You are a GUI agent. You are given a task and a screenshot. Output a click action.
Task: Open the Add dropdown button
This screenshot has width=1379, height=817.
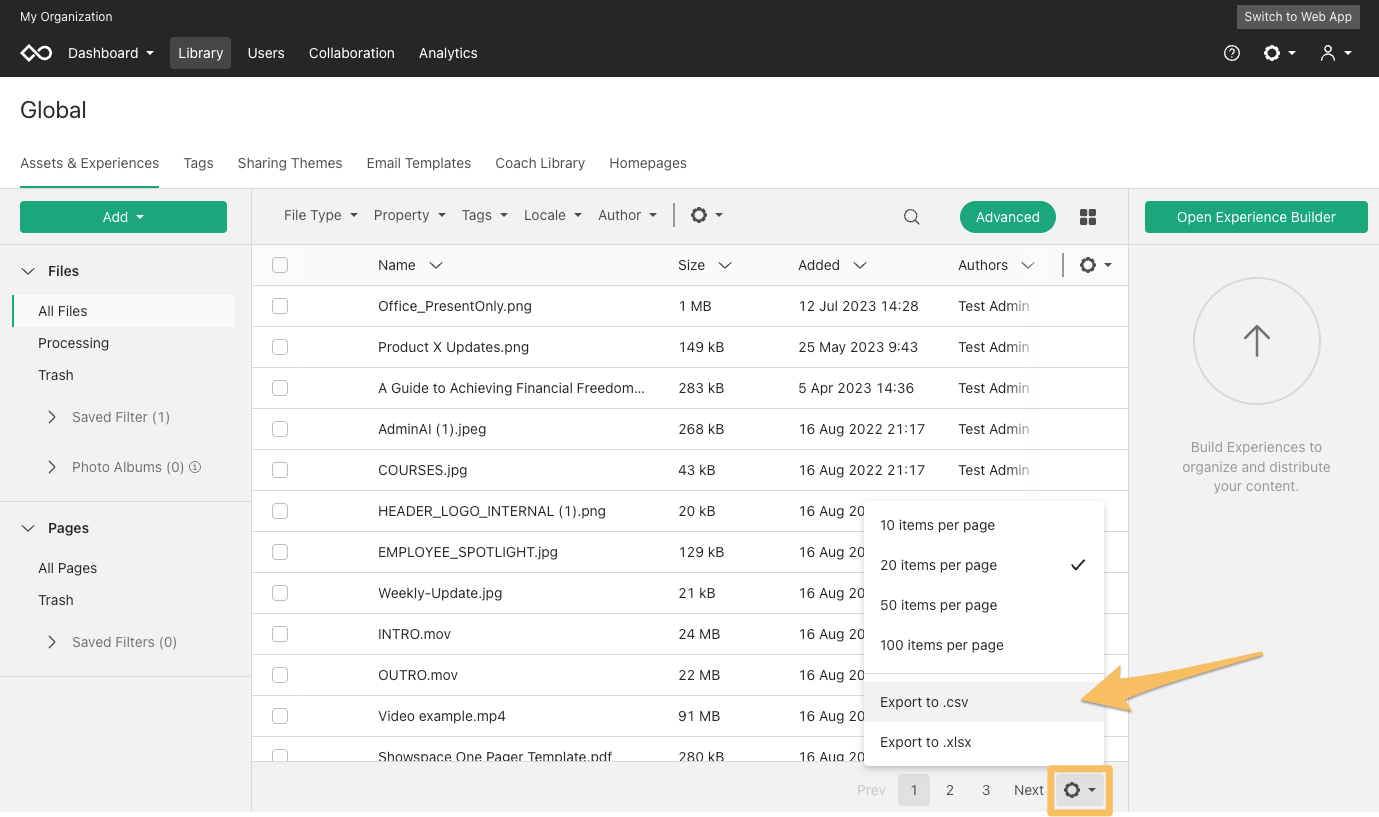(x=123, y=217)
